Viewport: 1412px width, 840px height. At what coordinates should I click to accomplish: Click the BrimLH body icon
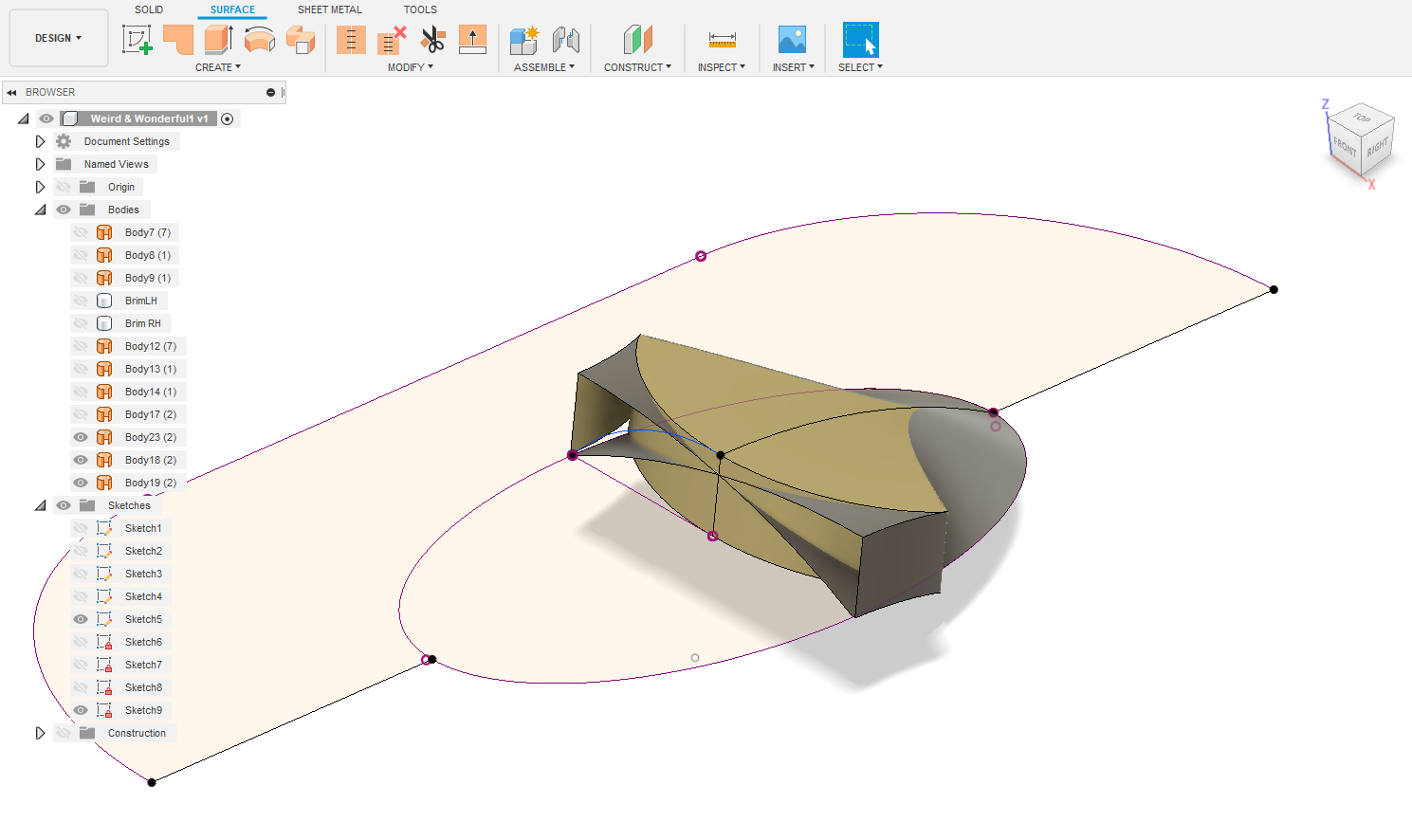[x=104, y=301]
